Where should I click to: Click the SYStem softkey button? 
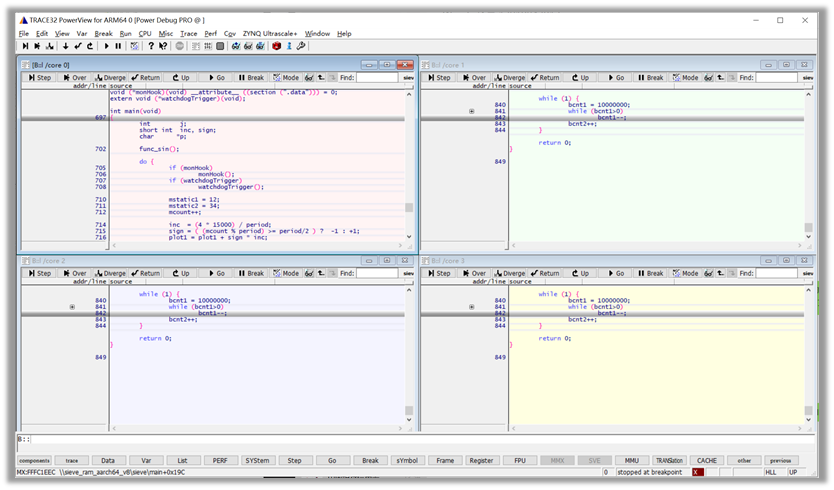click(x=257, y=461)
